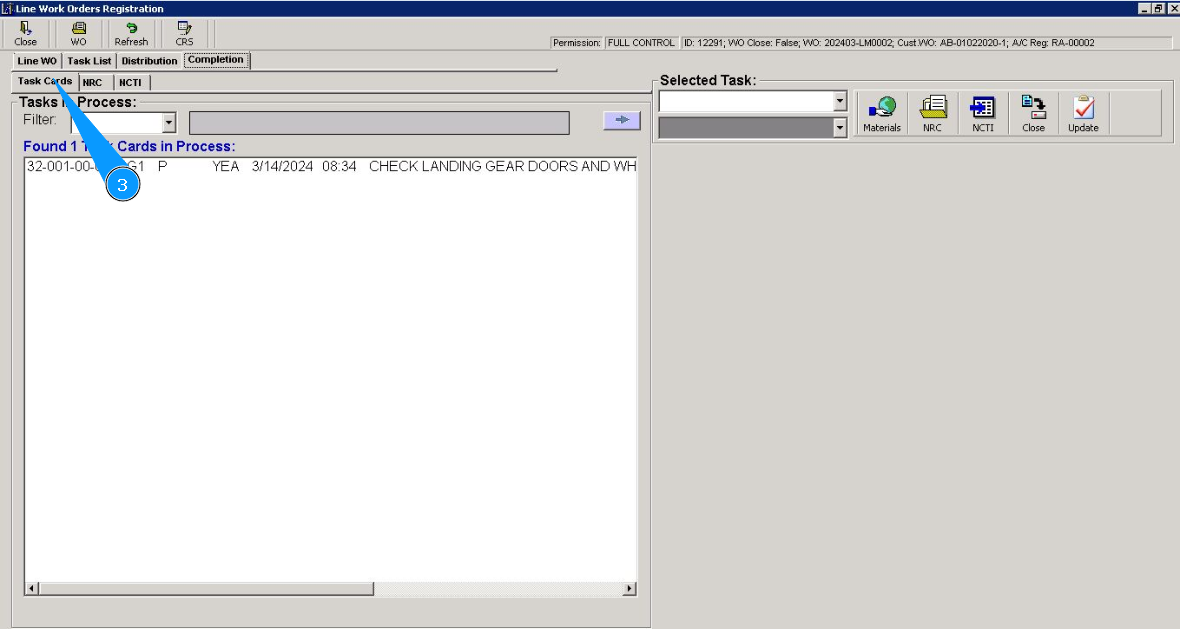
Task: Select the Completion tab
Action: [216, 60]
